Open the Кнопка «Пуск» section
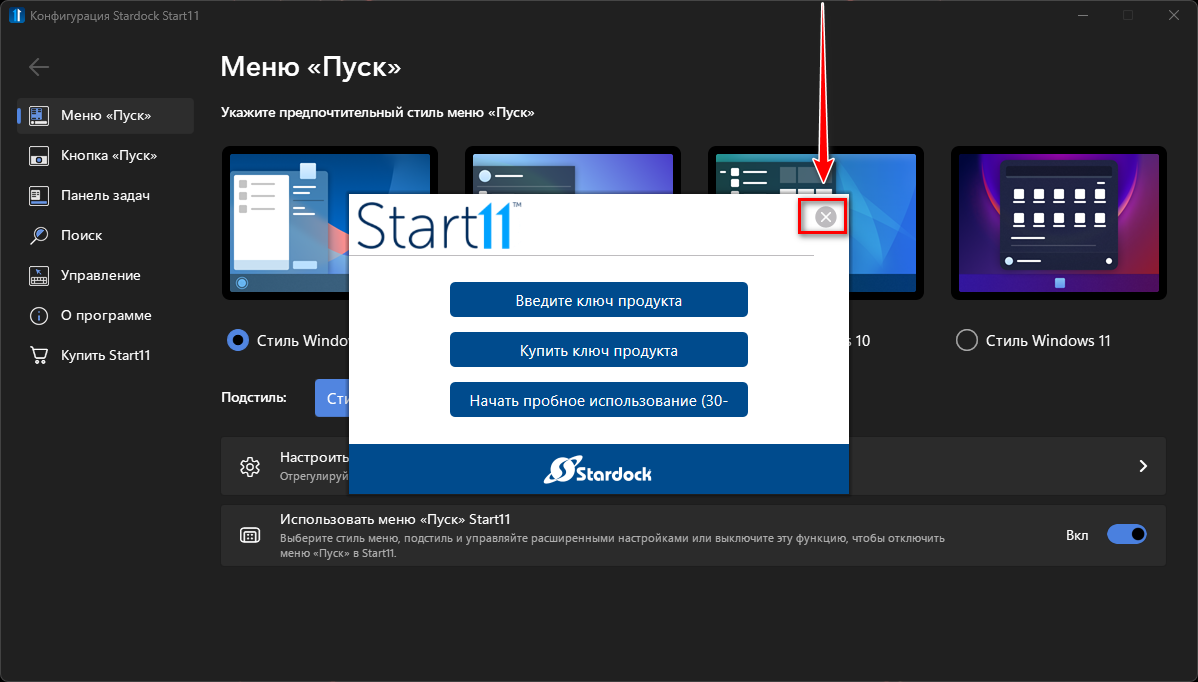This screenshot has width=1198, height=682. click(105, 156)
